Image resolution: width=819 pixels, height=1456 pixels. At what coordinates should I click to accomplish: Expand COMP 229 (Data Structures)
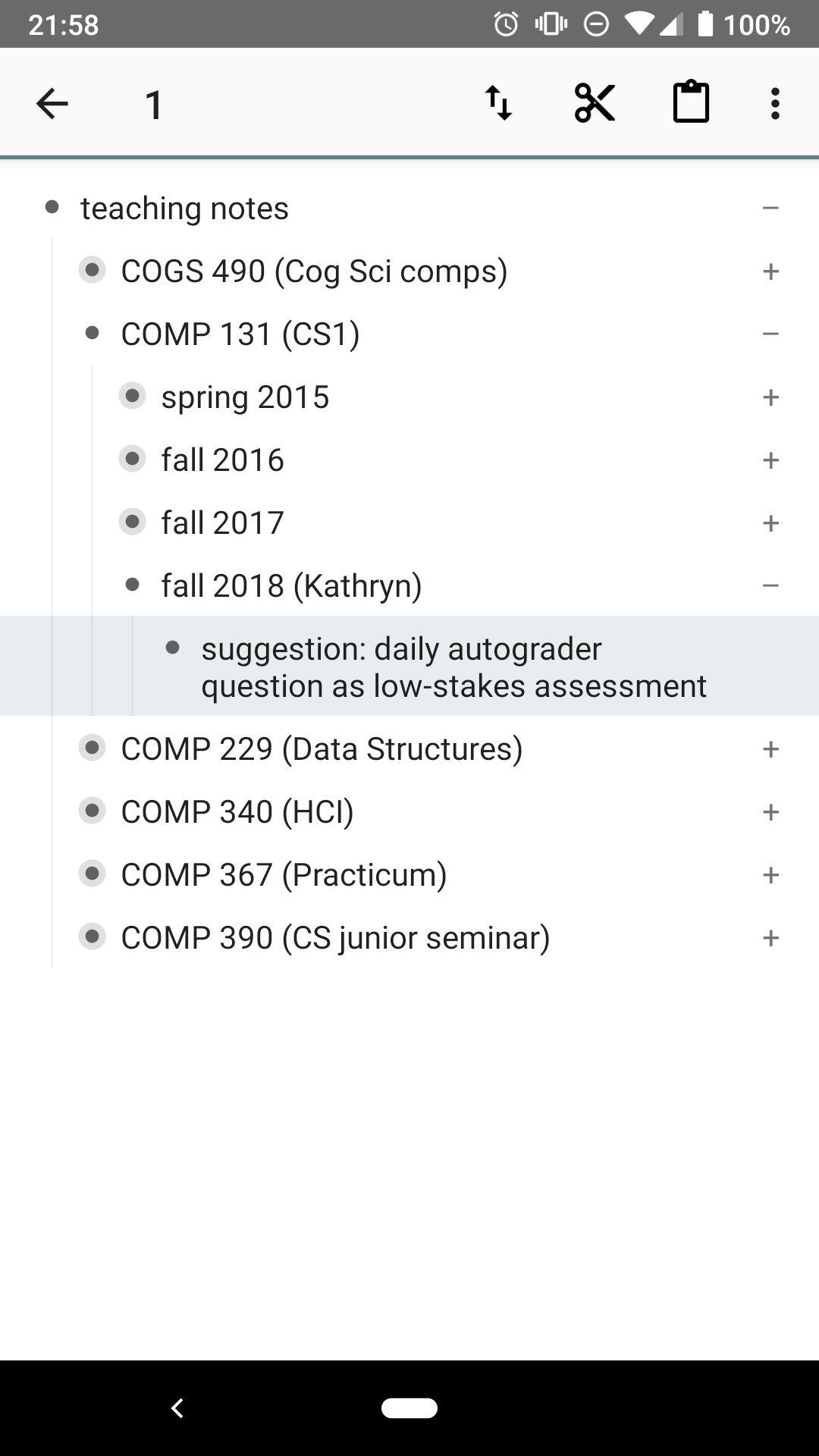point(771,748)
